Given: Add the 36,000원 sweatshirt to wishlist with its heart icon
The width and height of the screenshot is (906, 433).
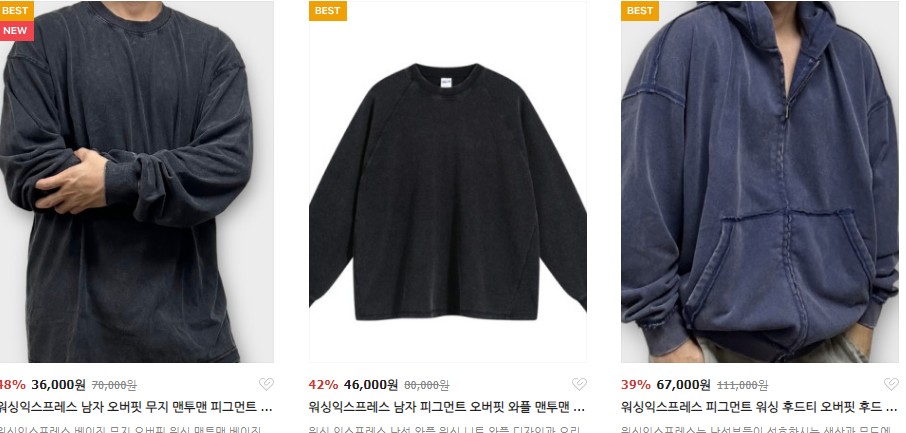Looking at the screenshot, I should click(266, 384).
